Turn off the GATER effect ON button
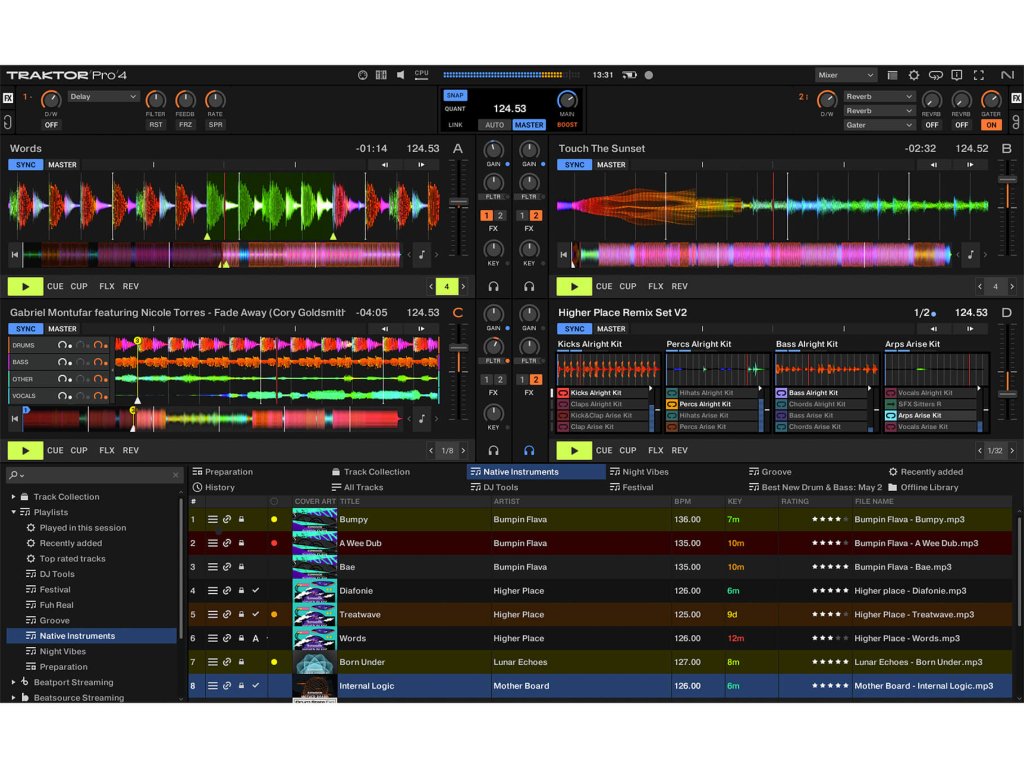 click(990, 125)
